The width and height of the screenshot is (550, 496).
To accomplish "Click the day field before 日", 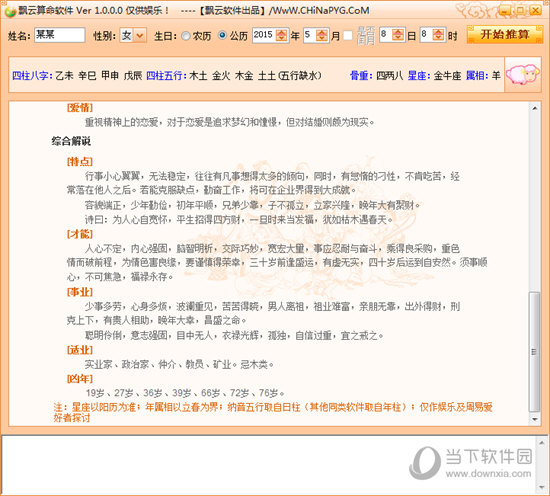I will (386, 35).
